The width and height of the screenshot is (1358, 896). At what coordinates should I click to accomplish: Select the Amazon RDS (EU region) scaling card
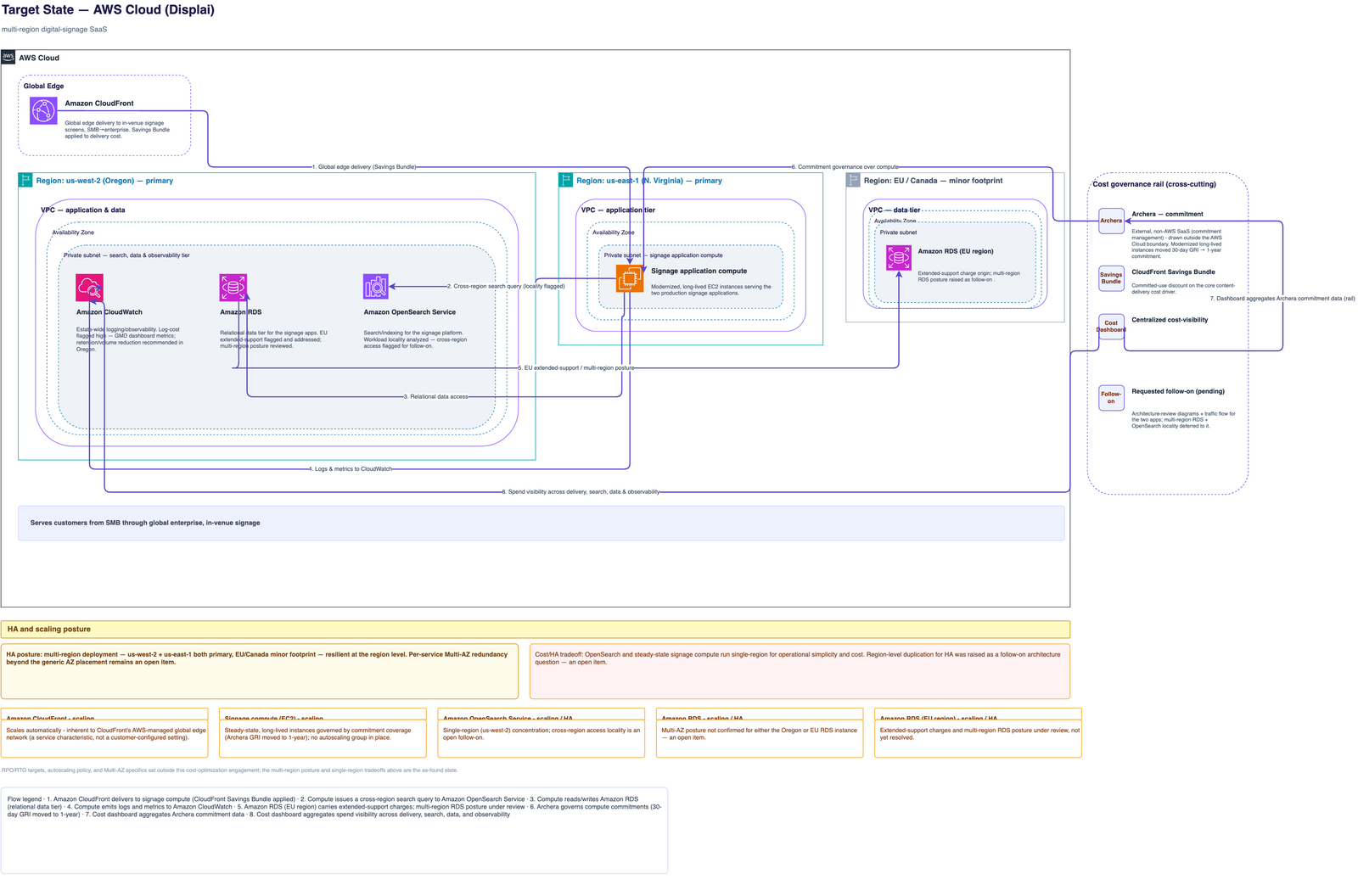point(978,733)
